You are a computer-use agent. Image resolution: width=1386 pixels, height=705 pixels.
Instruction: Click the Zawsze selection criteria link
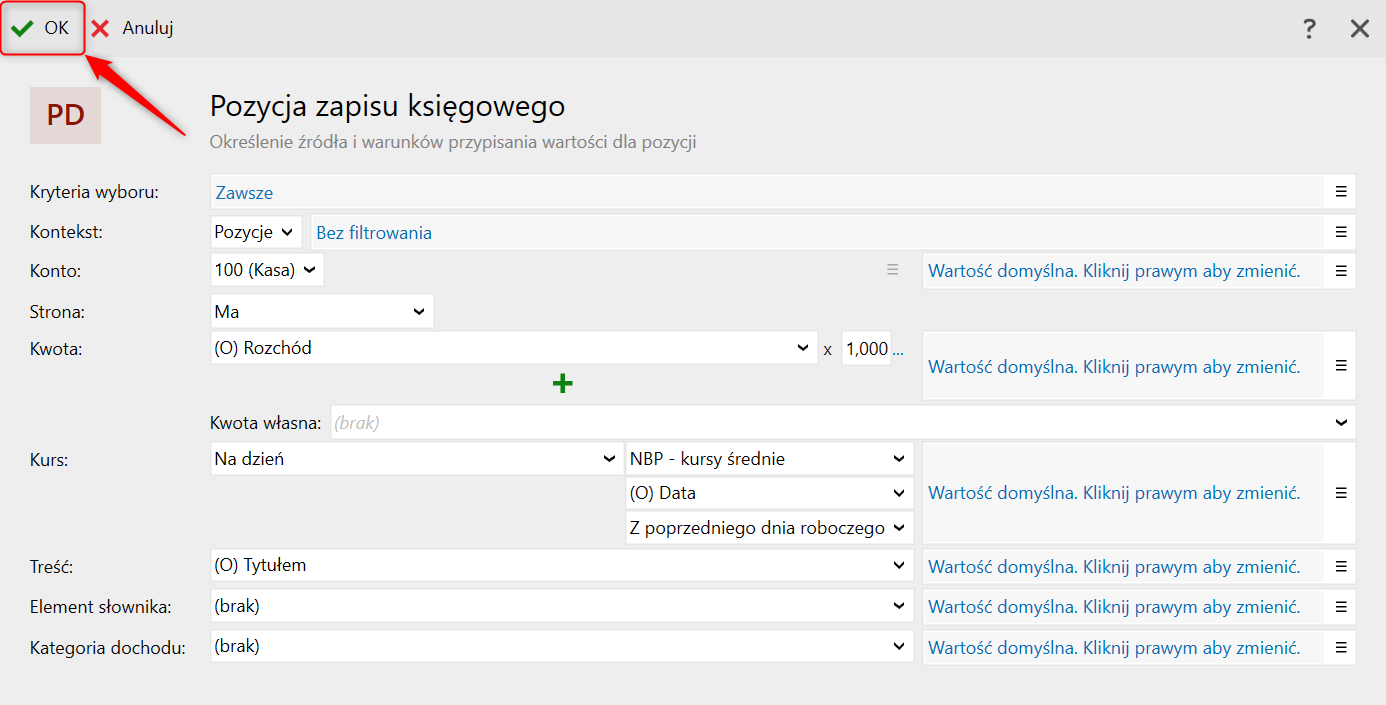(244, 193)
